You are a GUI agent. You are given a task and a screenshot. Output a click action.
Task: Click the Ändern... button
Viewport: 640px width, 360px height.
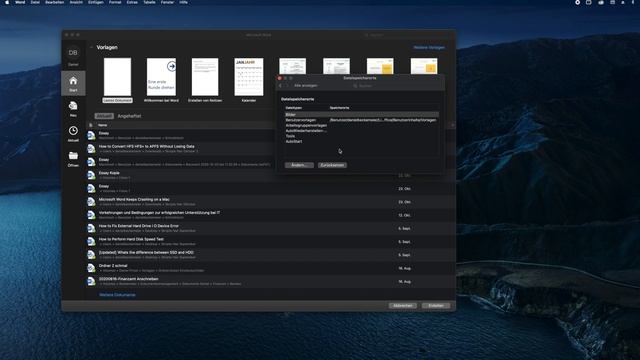[x=299, y=165]
